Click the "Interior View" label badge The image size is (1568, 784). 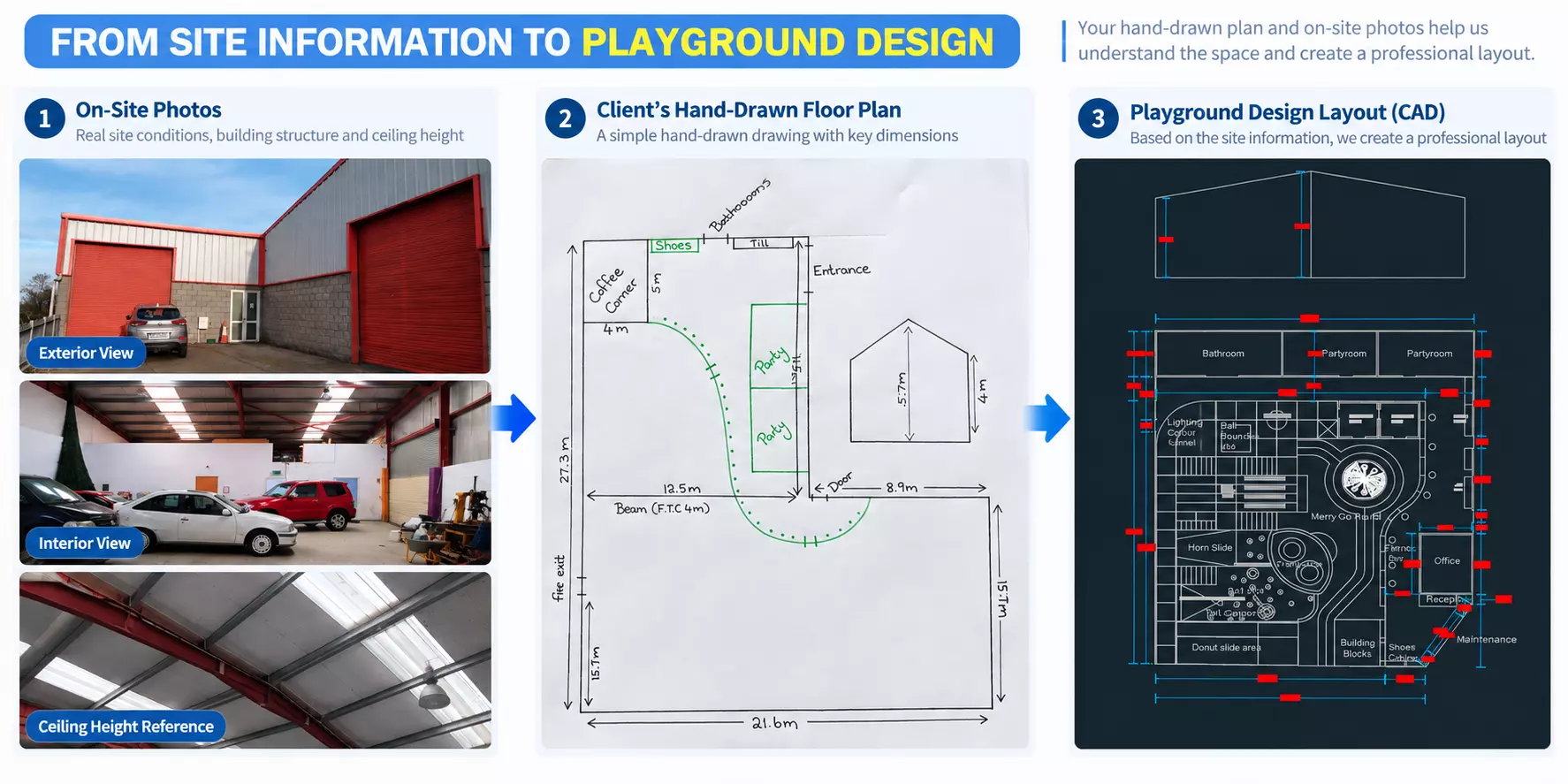click(84, 543)
